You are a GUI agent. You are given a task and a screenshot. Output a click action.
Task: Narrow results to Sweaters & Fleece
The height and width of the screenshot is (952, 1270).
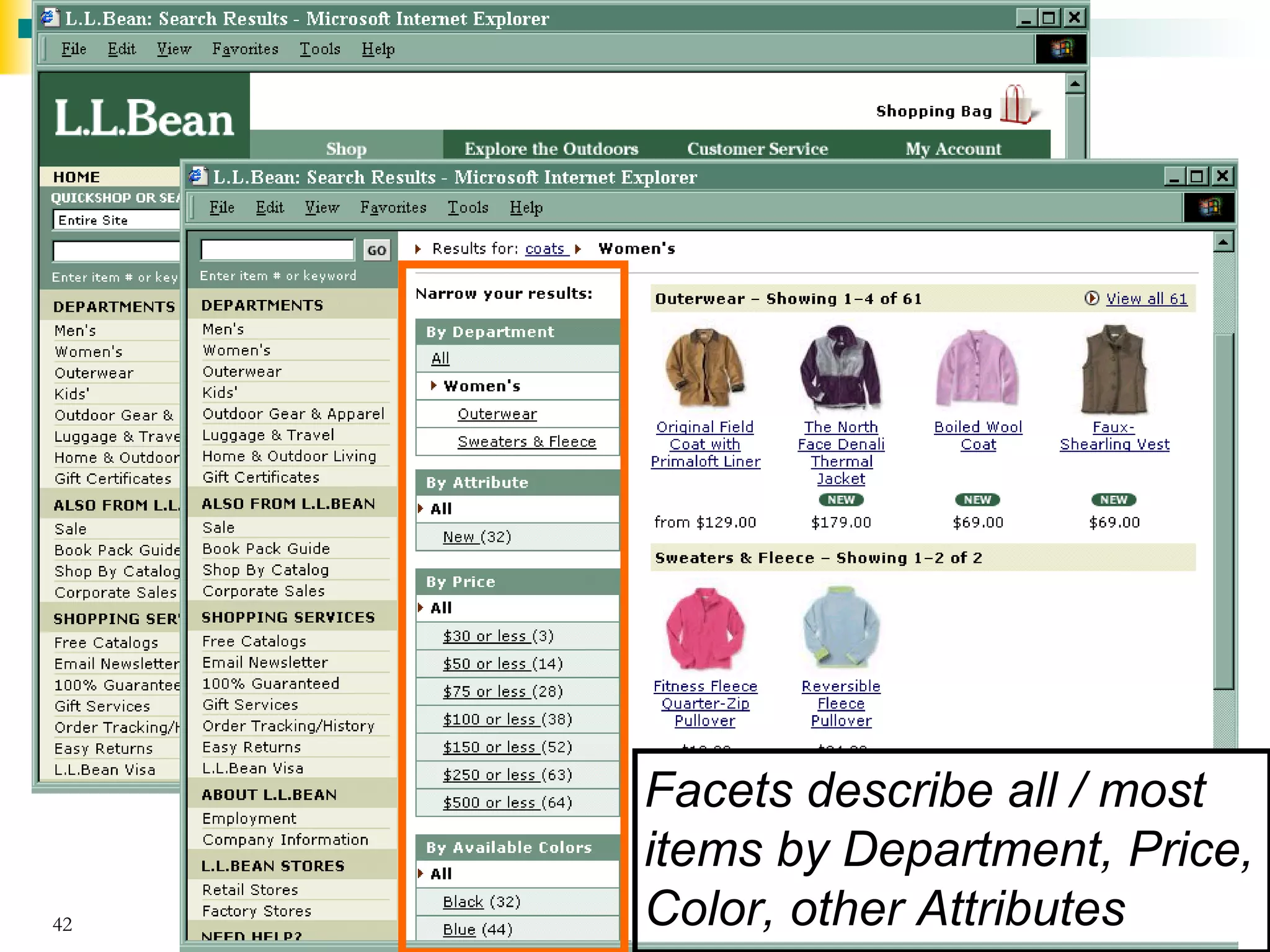coord(526,442)
